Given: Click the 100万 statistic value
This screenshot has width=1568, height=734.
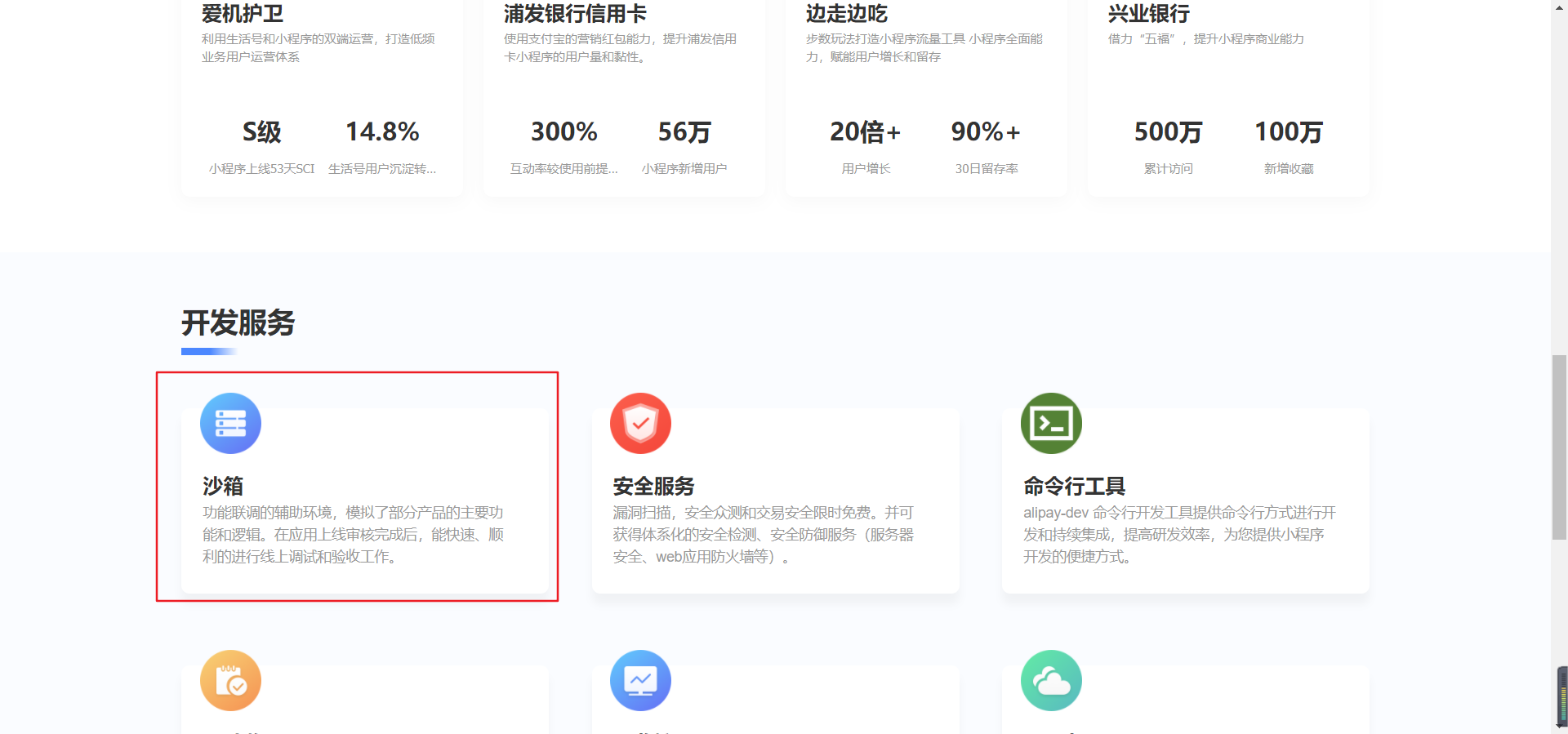Looking at the screenshot, I should pyautogui.click(x=1289, y=131).
